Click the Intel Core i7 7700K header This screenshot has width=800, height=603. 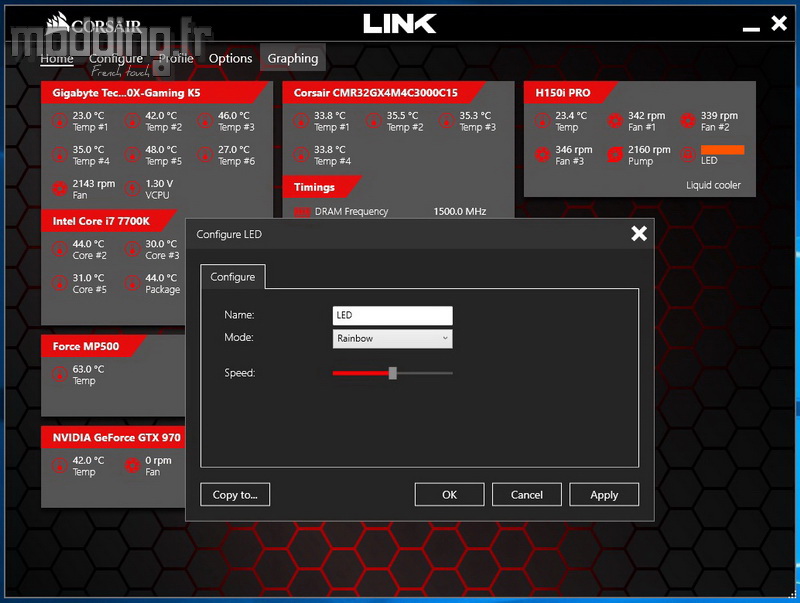tap(107, 221)
